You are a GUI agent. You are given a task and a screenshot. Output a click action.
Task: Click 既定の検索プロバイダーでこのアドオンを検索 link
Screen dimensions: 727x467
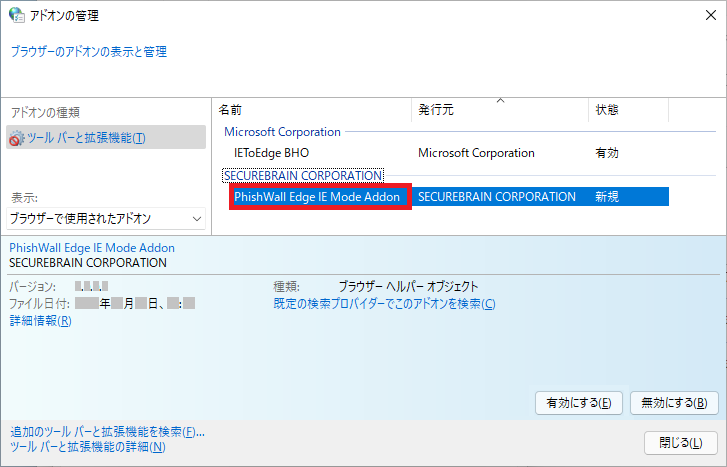tap(384, 304)
